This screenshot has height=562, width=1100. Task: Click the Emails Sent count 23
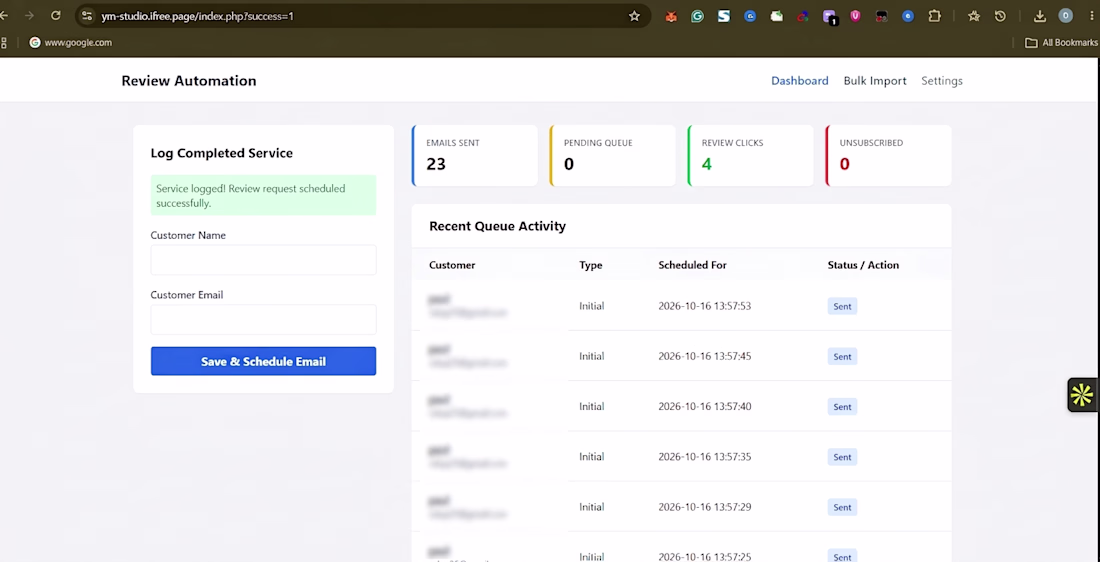point(436,164)
